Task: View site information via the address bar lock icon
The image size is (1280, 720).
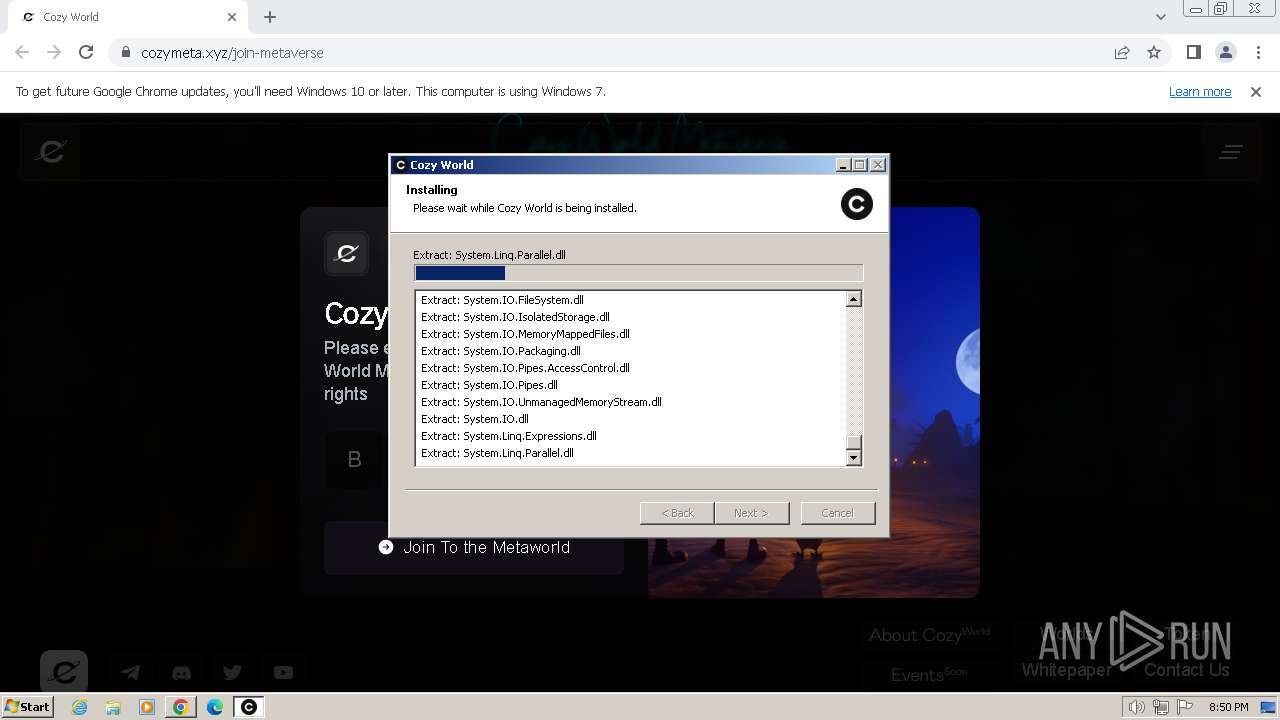Action: click(126, 53)
